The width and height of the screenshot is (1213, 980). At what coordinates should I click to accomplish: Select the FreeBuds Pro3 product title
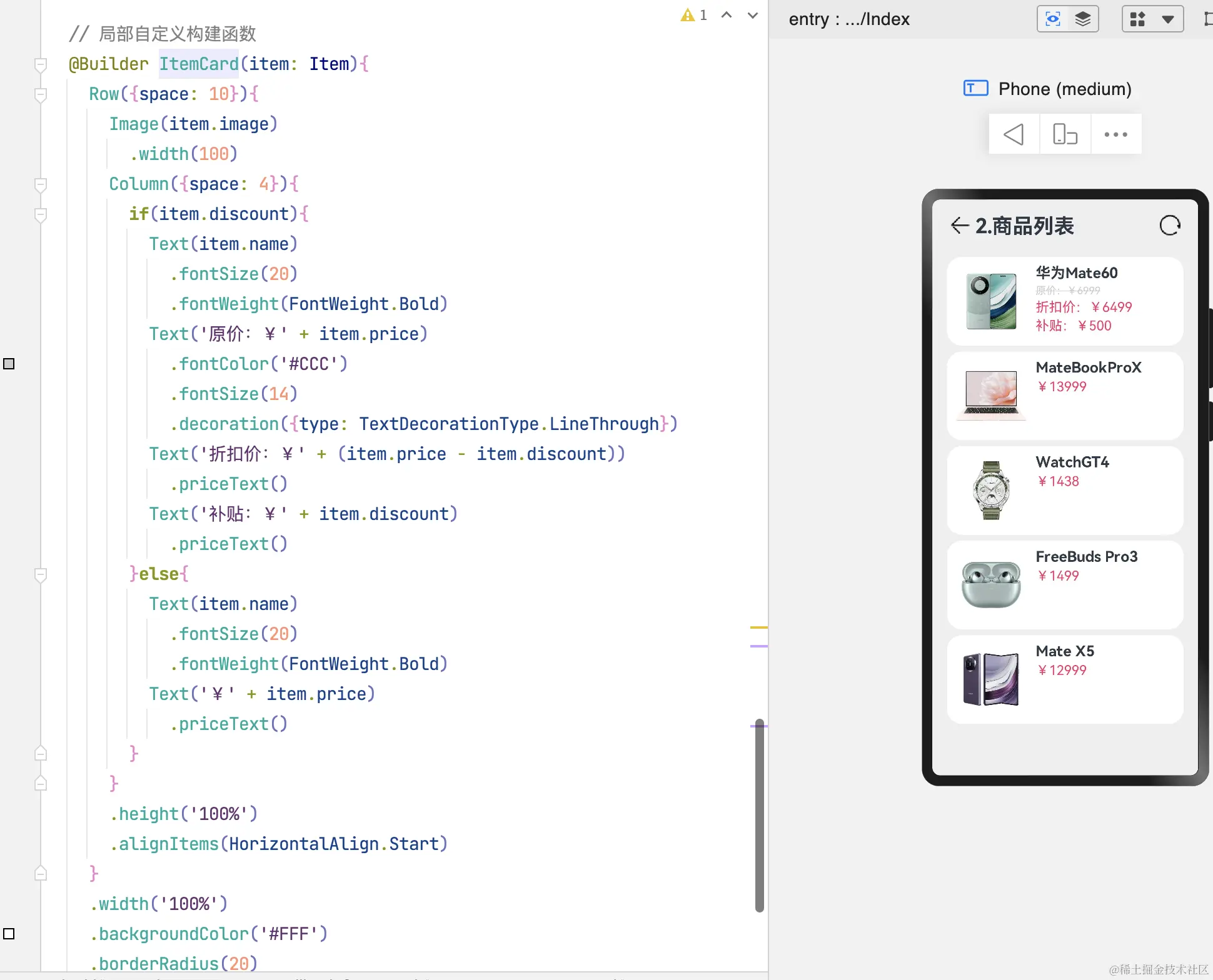coord(1087,556)
